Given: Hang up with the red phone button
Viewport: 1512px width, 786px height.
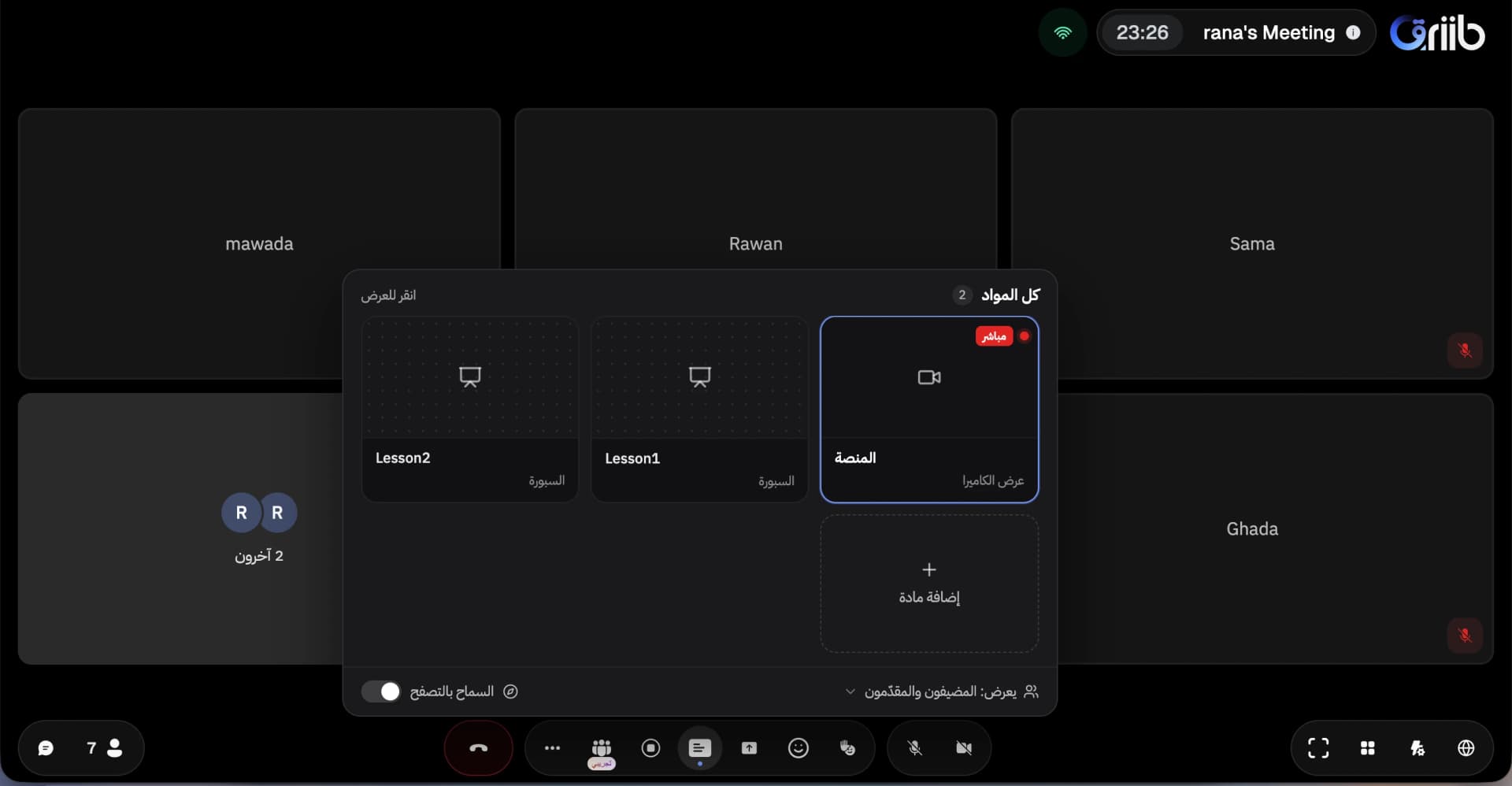Looking at the screenshot, I should (x=478, y=747).
